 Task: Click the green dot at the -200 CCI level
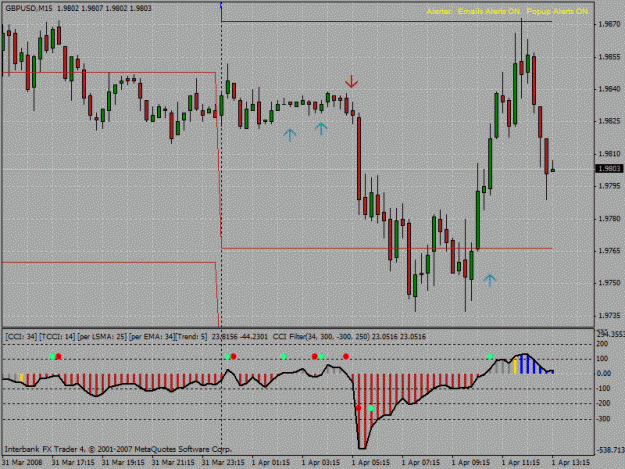(x=371, y=408)
